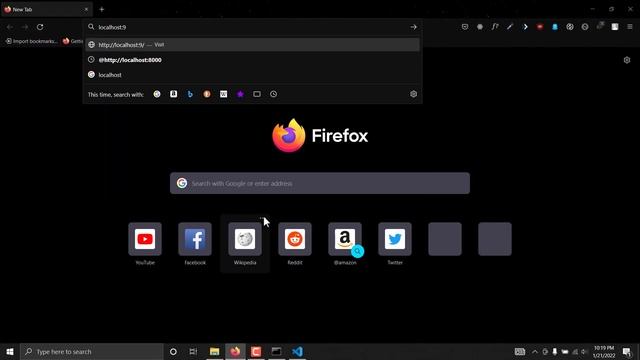The width and height of the screenshot is (640, 360).
Task: Search this time with DuckDuckGo
Action: (x=207, y=94)
